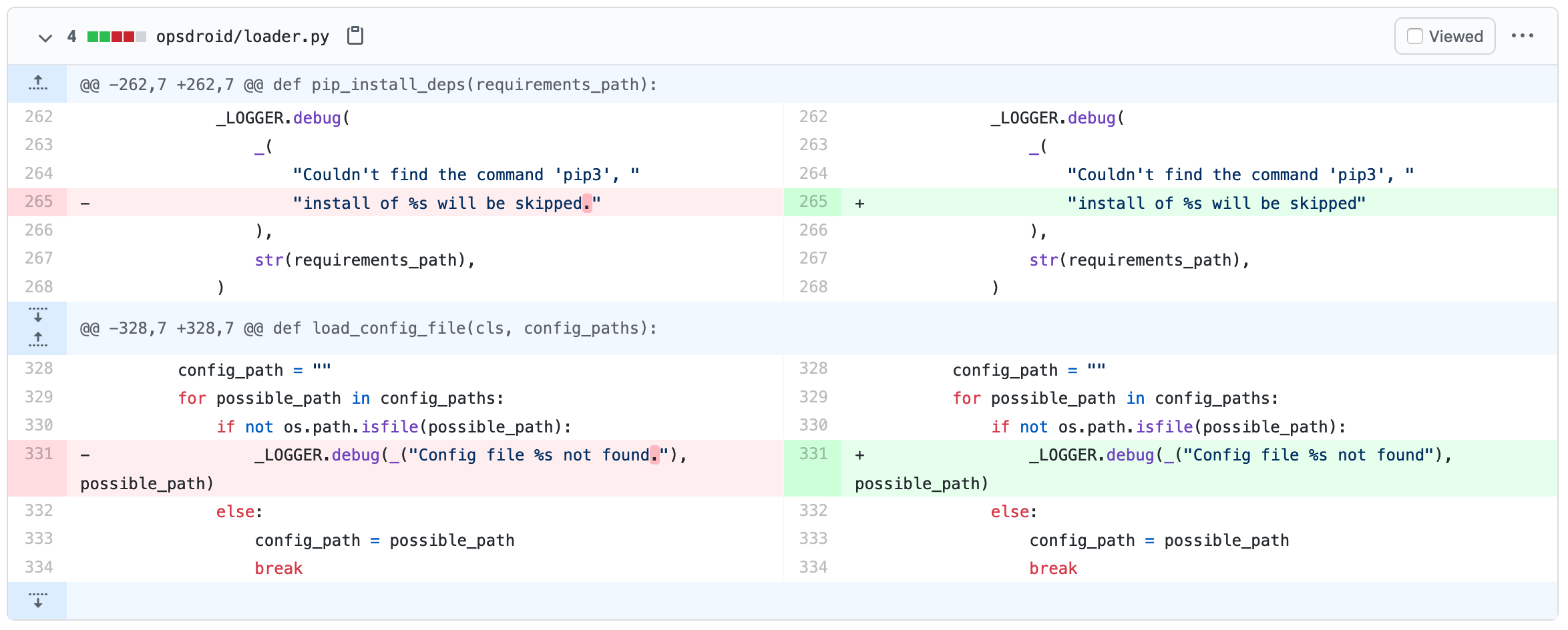Copy the opsdroid/loader.py file path

[355, 36]
